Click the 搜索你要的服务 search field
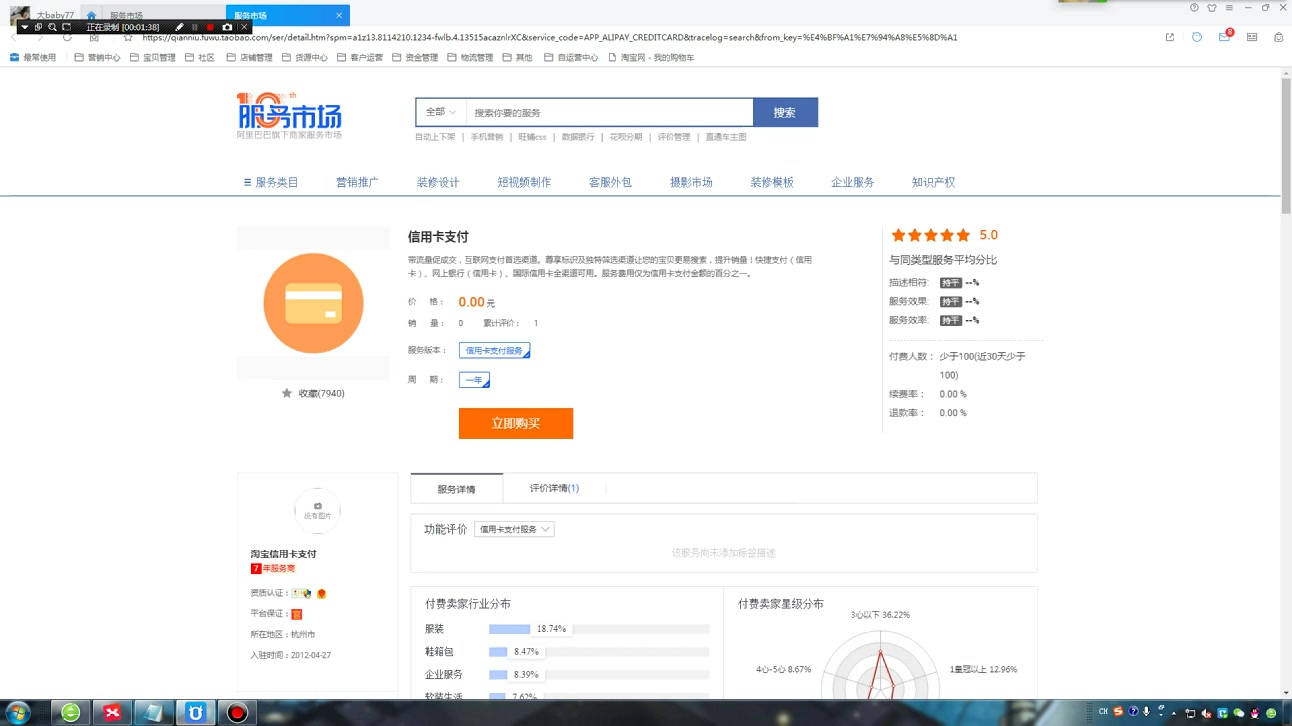The image size is (1292, 726). tap(609, 112)
